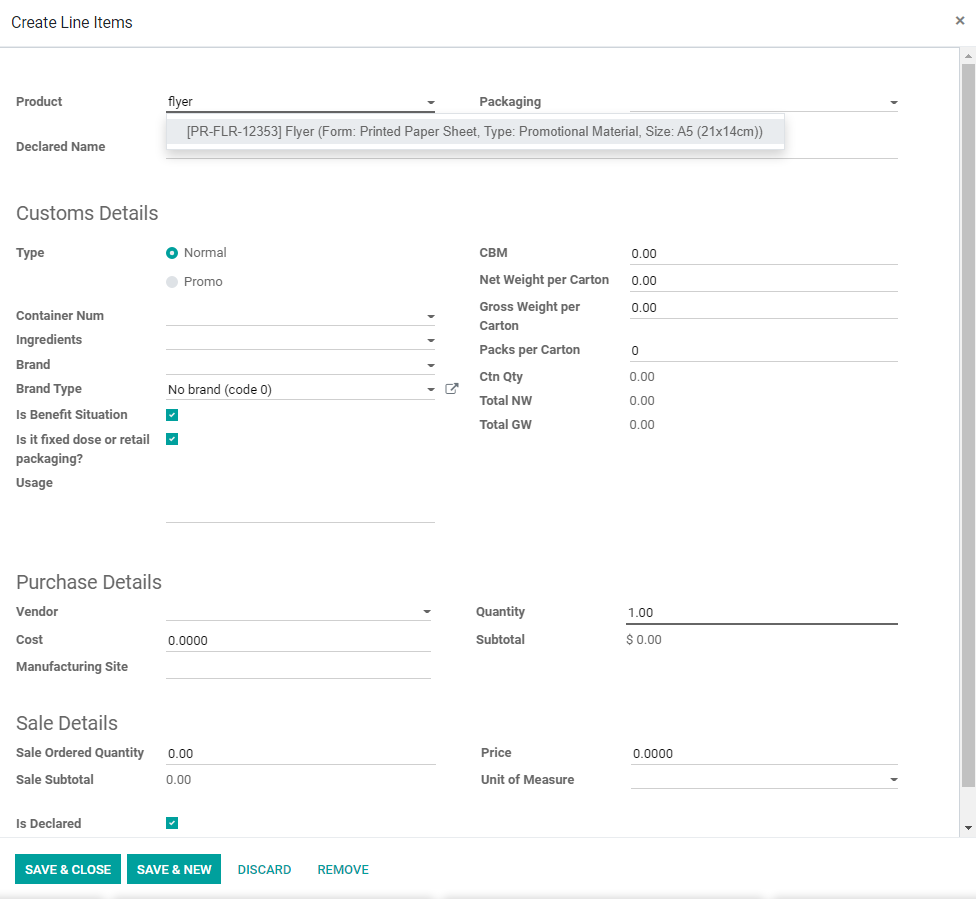Click the Discard button

tap(264, 869)
